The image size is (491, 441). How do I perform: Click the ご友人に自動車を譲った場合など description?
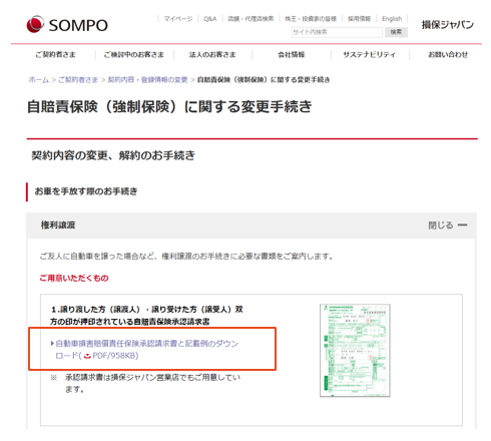pyautogui.click(x=186, y=256)
